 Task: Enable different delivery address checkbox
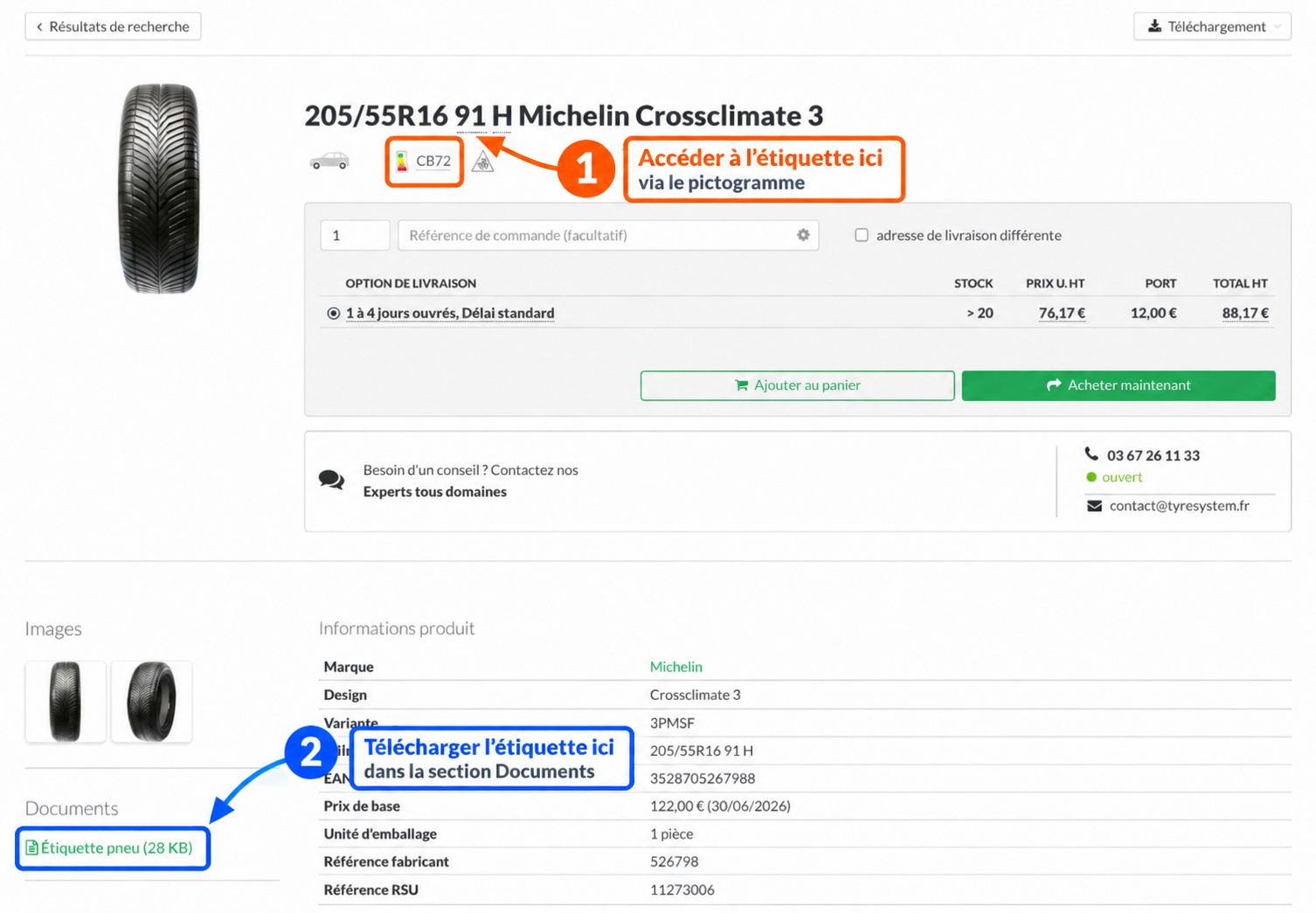click(862, 235)
